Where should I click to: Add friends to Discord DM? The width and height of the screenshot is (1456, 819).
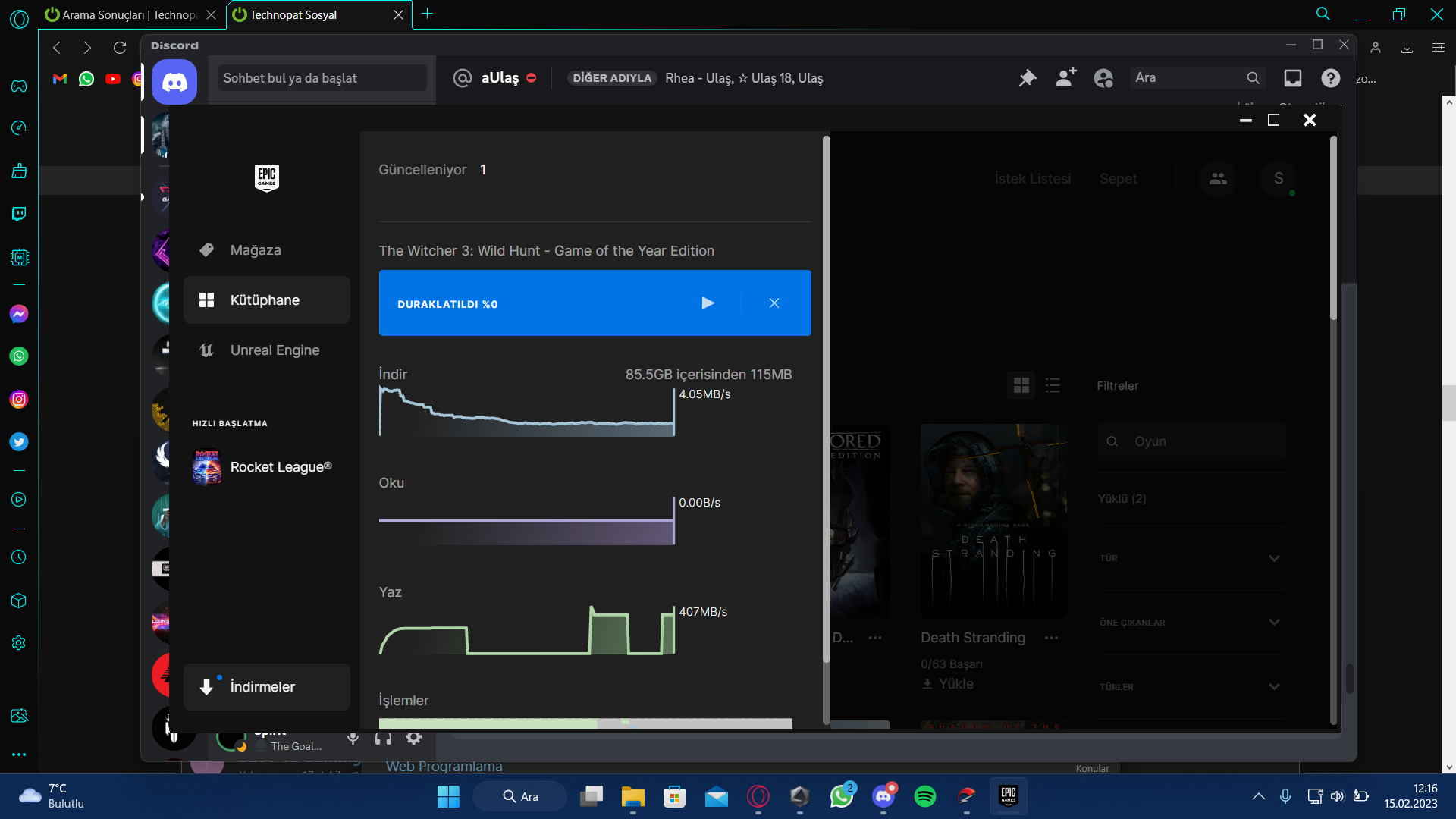(1065, 78)
